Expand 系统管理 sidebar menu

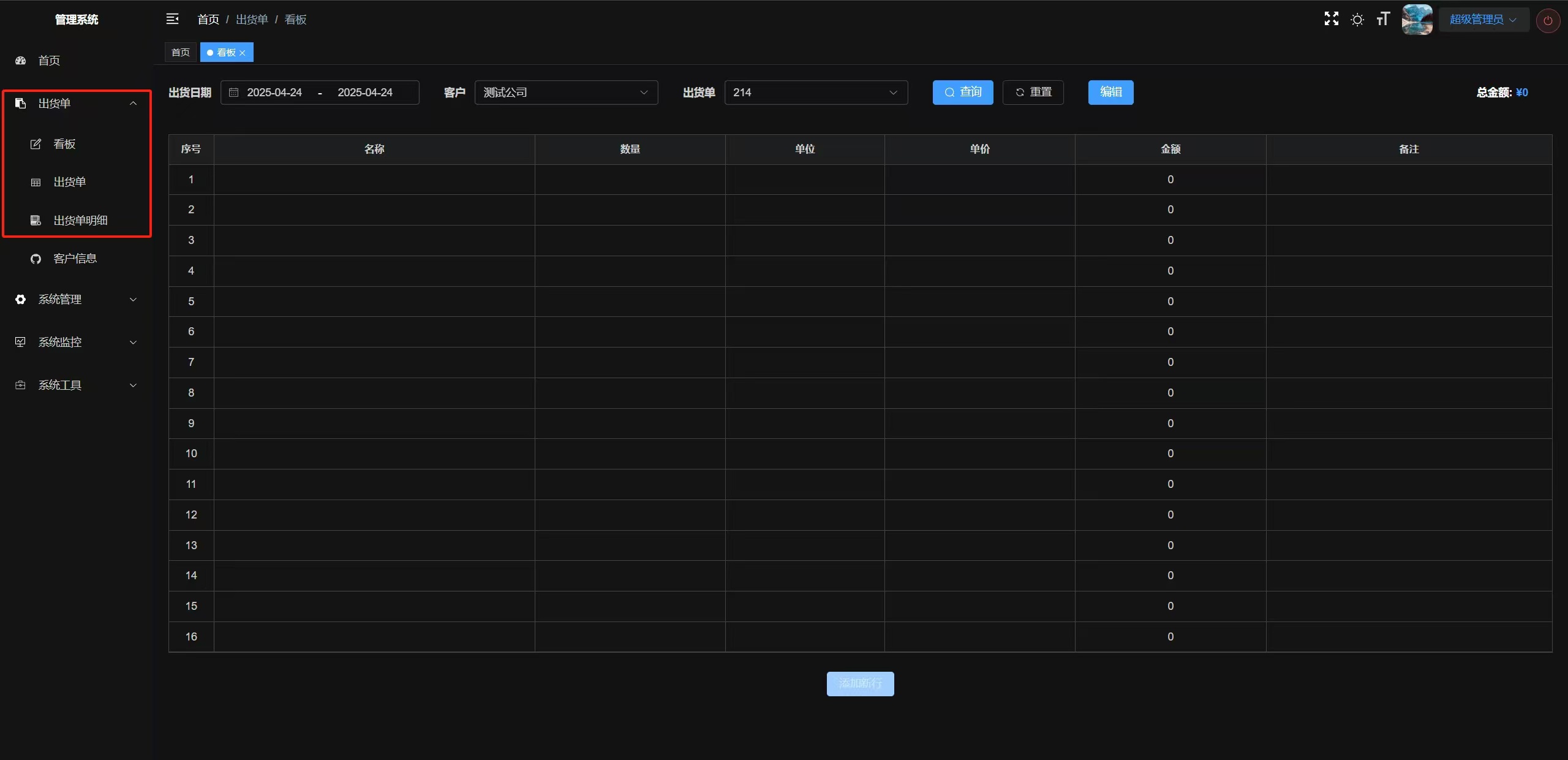tap(77, 299)
